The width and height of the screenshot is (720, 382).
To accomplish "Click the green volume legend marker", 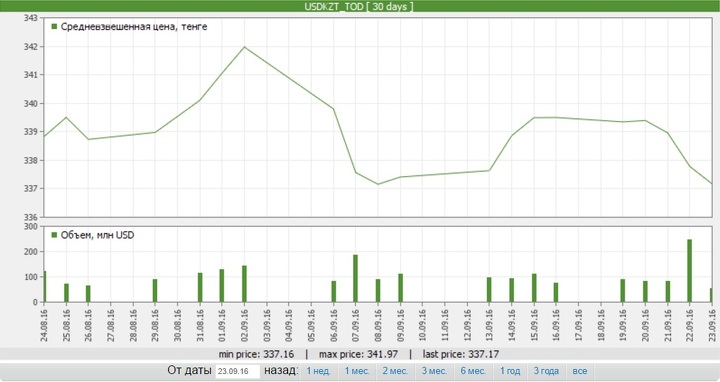I will [55, 235].
